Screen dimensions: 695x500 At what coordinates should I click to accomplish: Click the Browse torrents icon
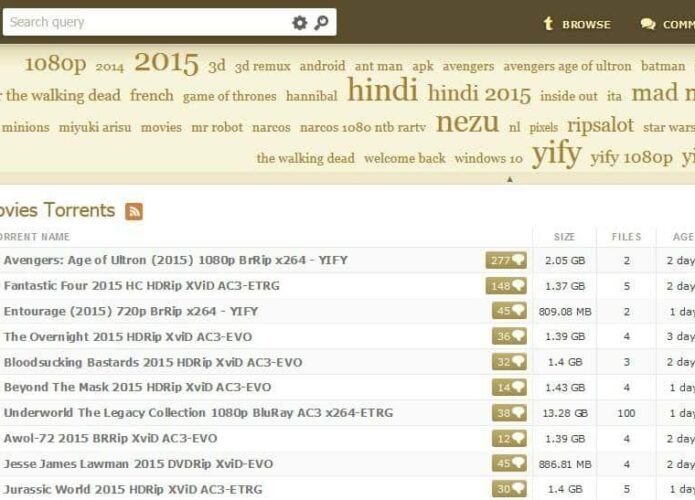coord(548,23)
